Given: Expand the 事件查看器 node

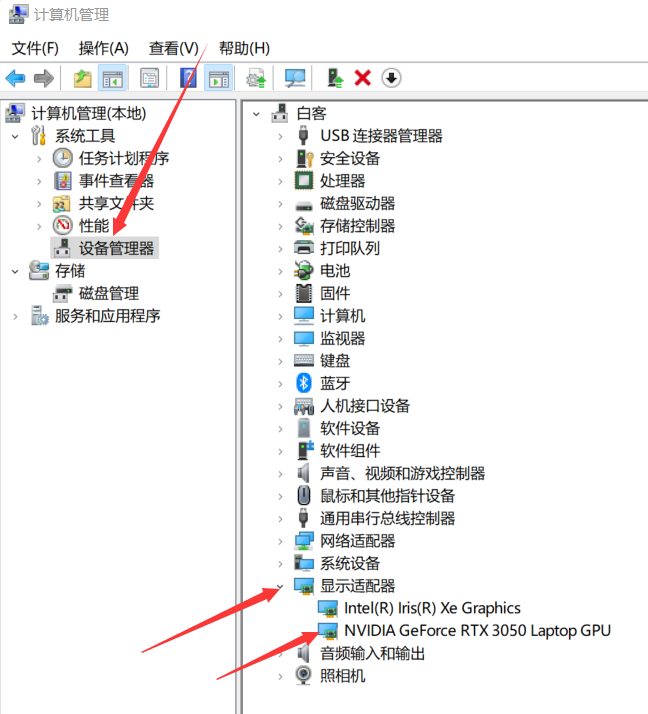Looking at the screenshot, I should click(x=39, y=181).
